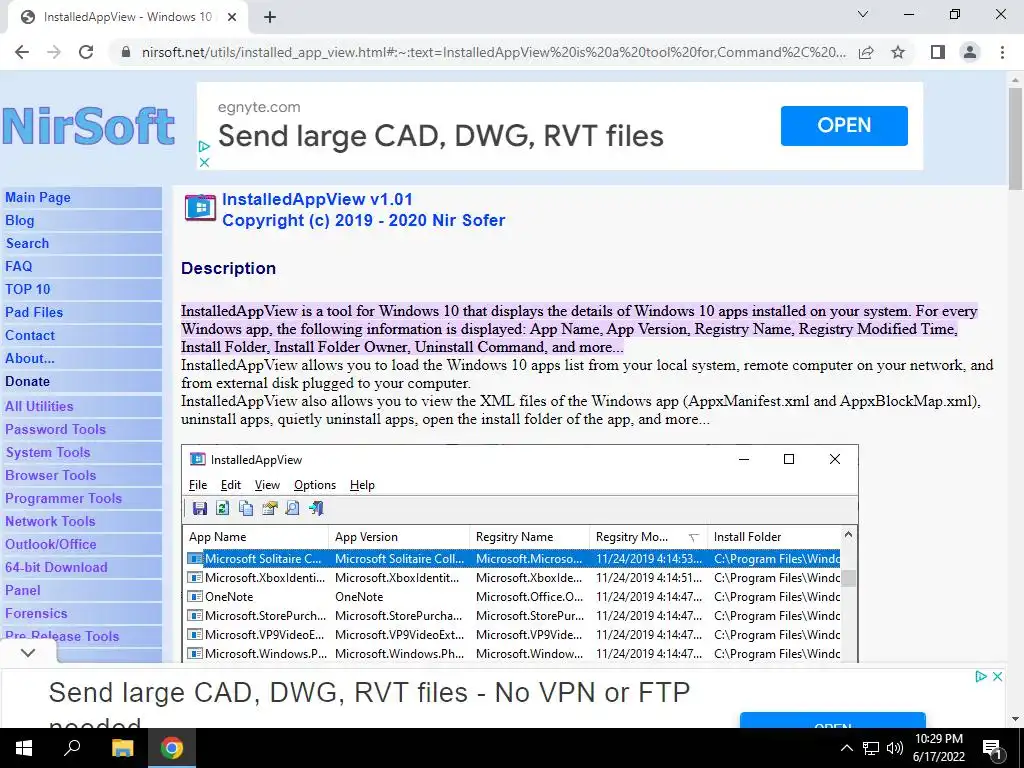Open Chrome's three-dot menu
The image size is (1024, 768).
click(x=1002, y=52)
